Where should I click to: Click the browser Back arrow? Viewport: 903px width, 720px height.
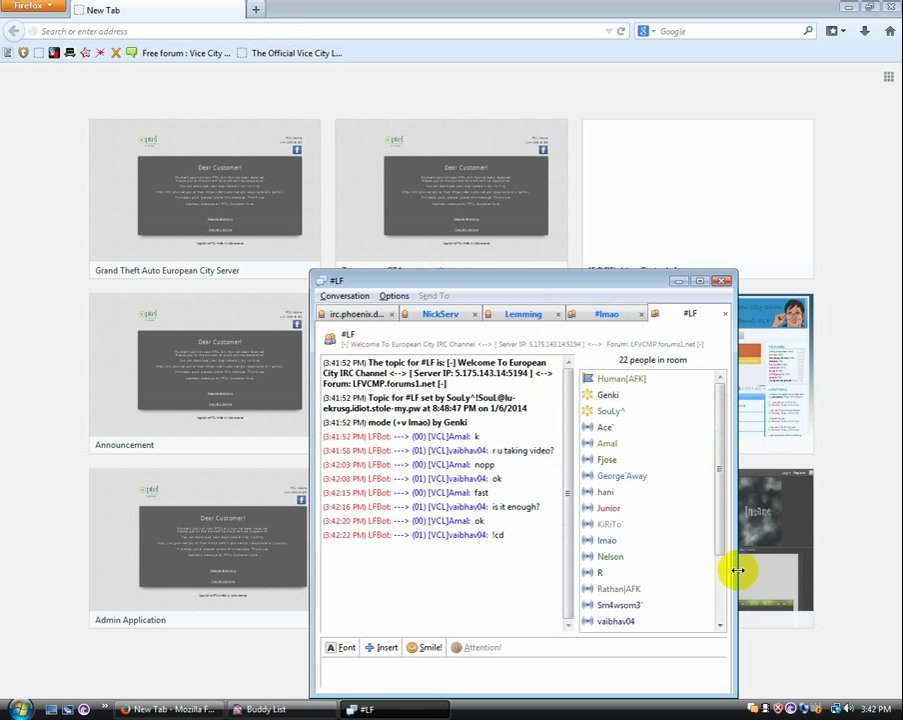click(x=14, y=31)
